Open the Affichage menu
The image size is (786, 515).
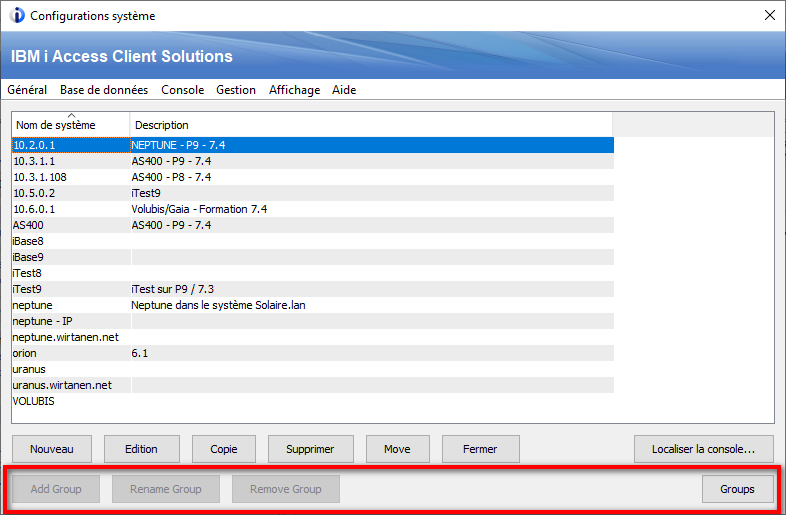pyautogui.click(x=294, y=90)
